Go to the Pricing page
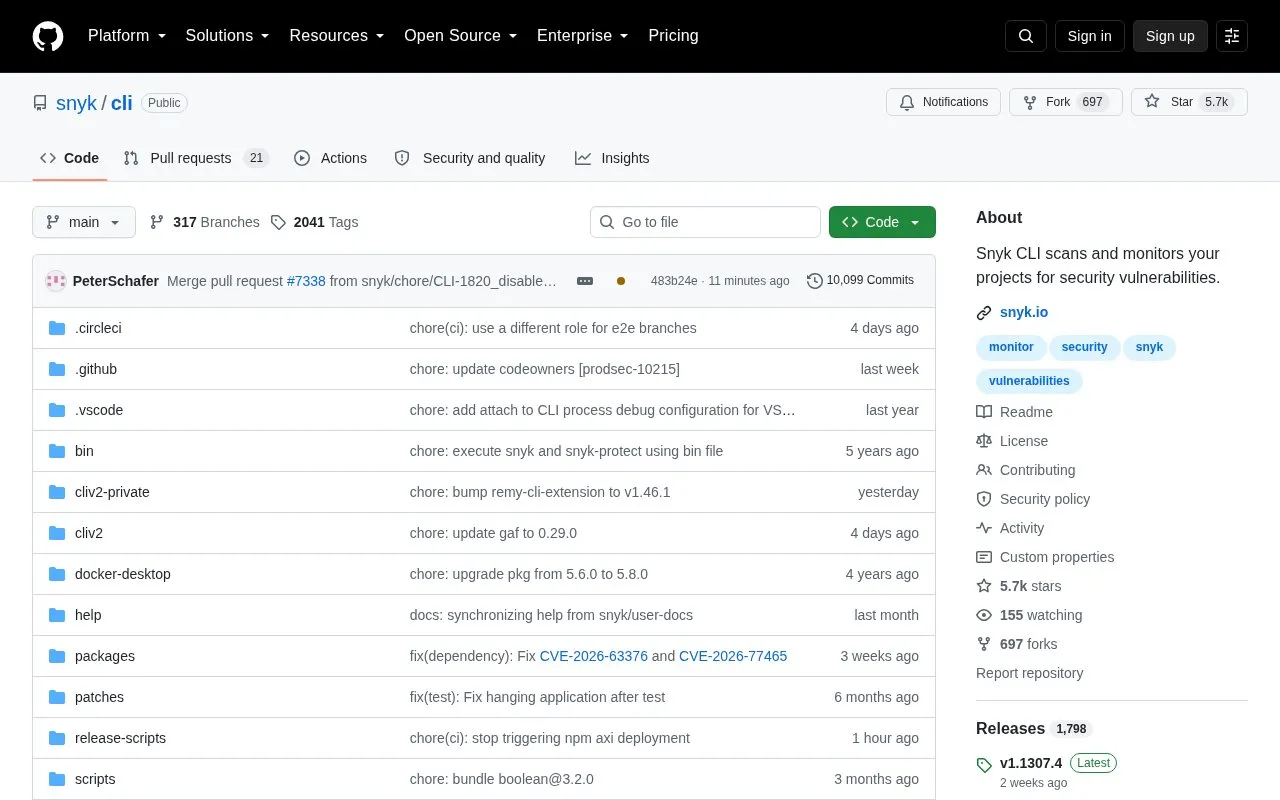Screen dimensions: 1280x800 [673, 36]
